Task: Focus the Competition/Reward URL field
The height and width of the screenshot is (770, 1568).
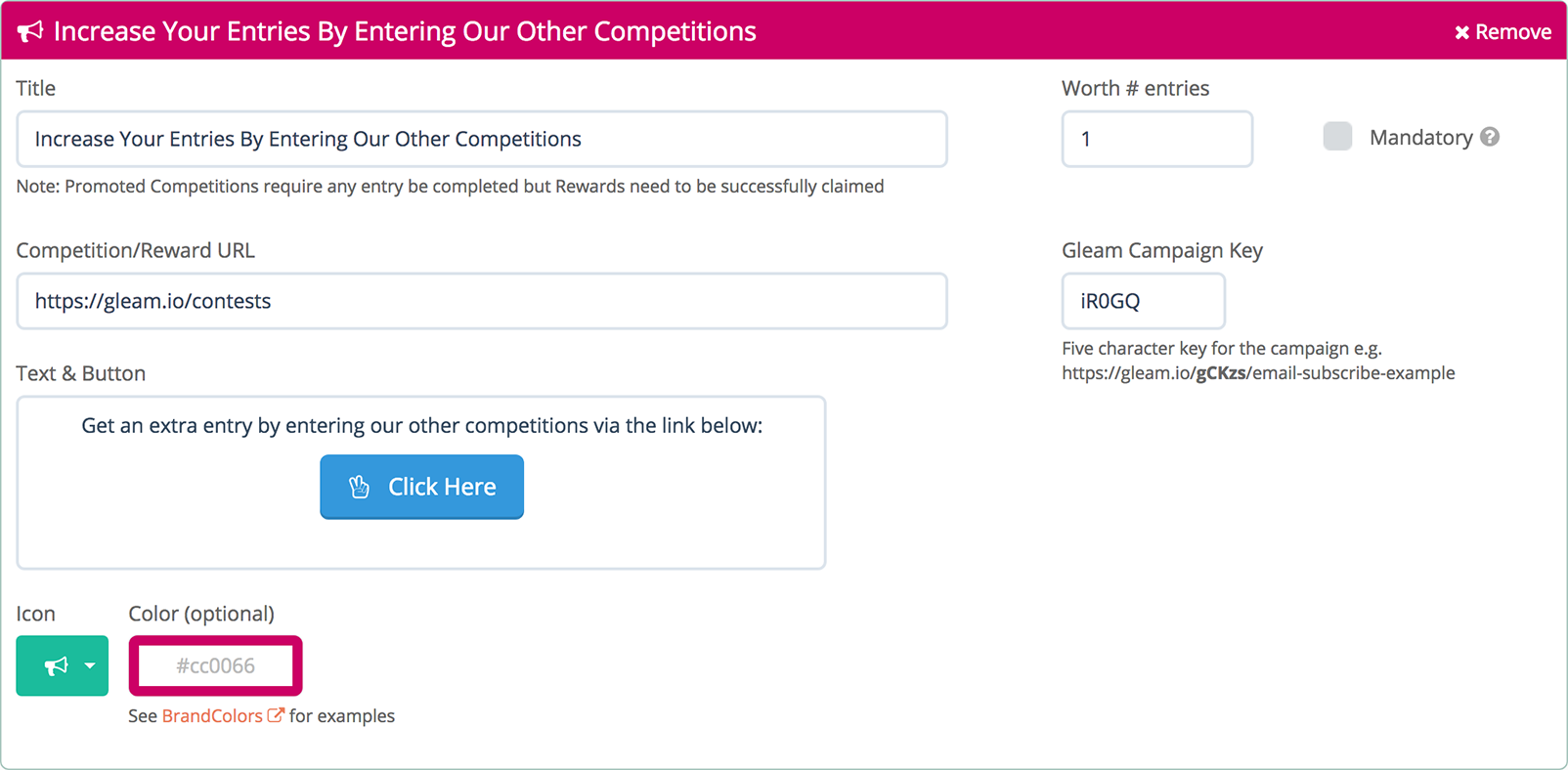Action: [482, 301]
